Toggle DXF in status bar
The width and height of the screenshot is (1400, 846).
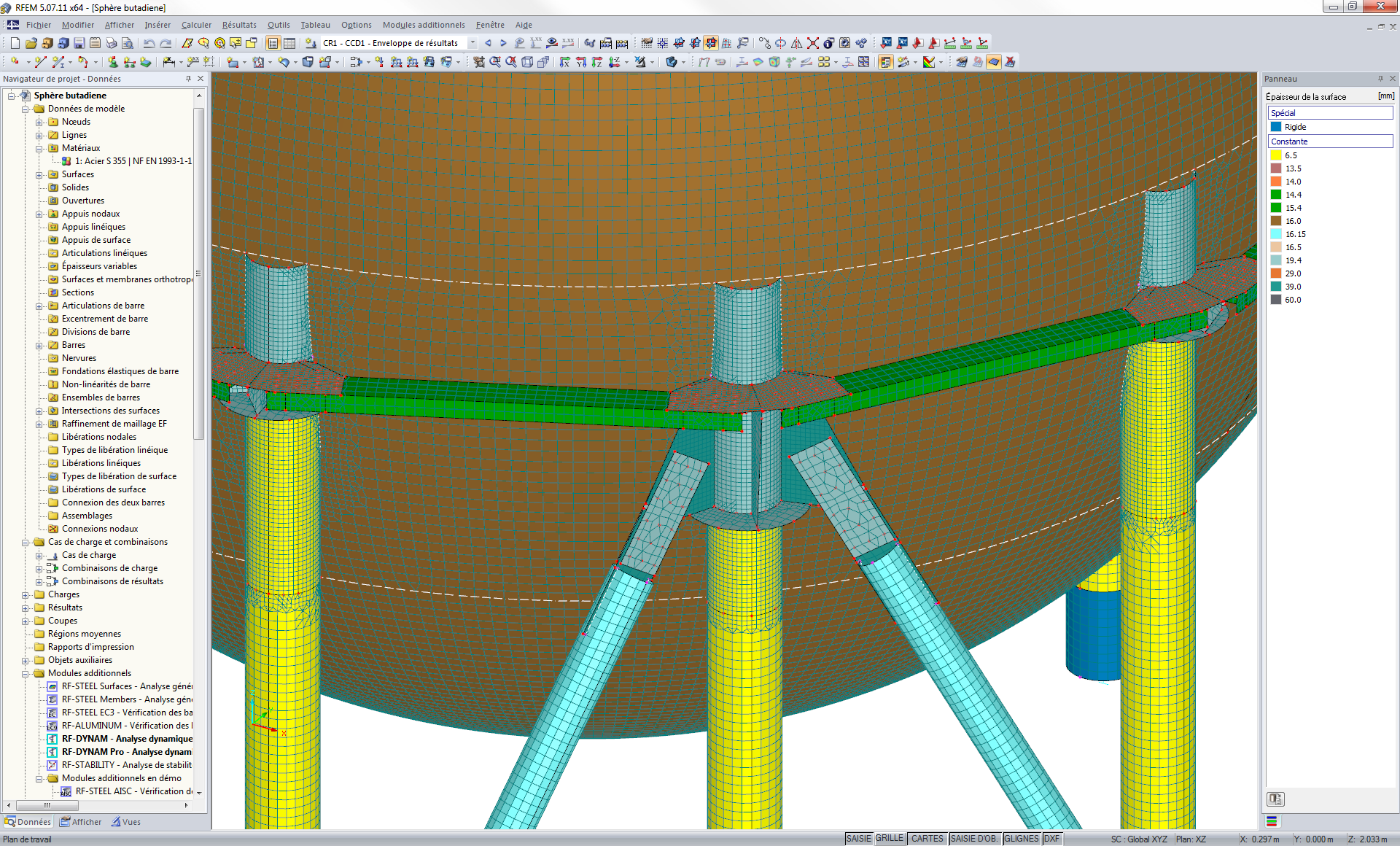coord(1052,839)
